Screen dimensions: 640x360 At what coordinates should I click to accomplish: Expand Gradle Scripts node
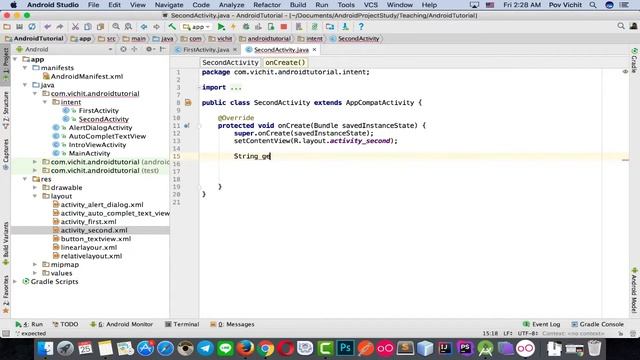click(16, 282)
